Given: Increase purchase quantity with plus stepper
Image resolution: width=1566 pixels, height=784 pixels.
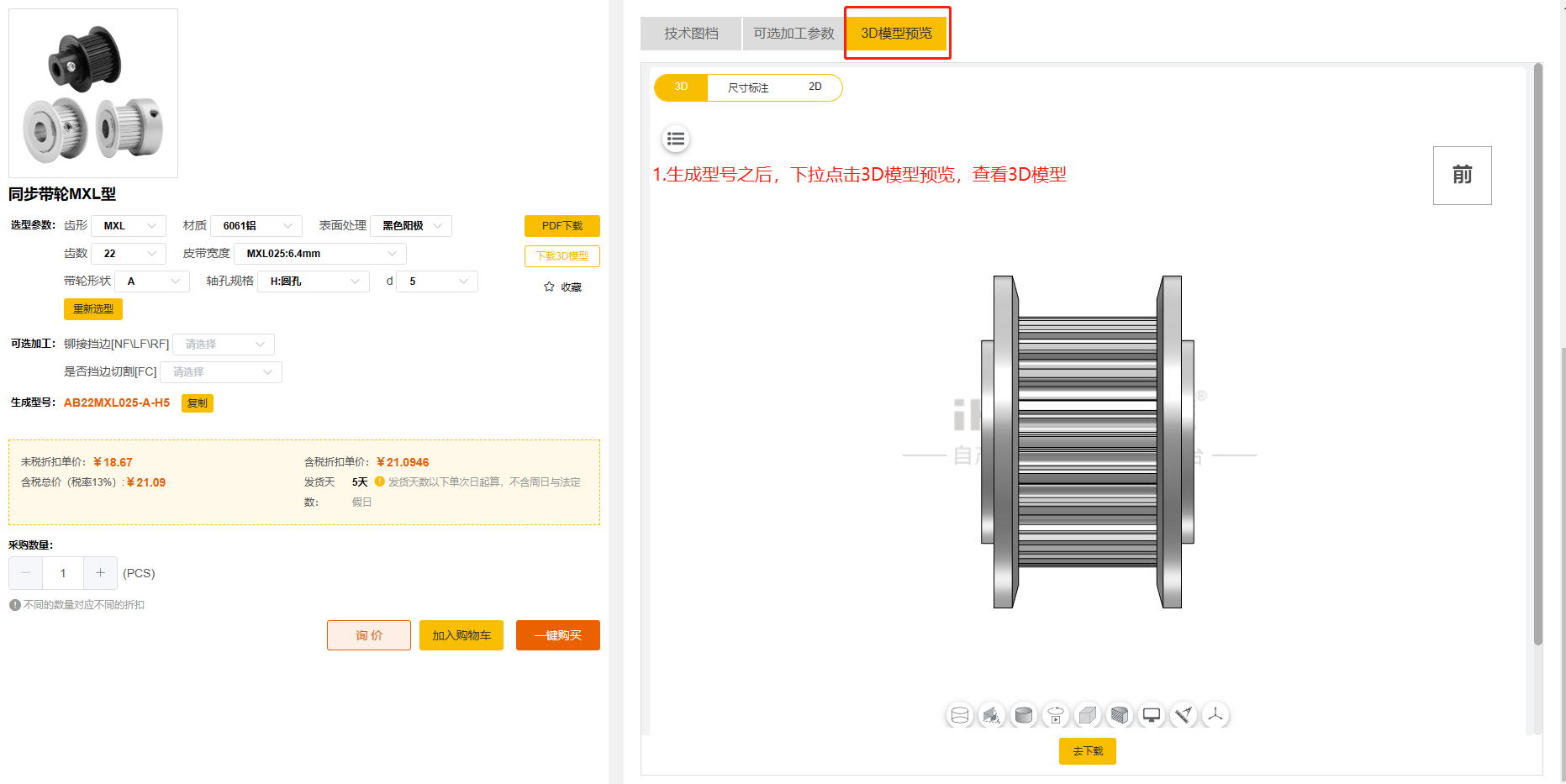Looking at the screenshot, I should (x=100, y=572).
